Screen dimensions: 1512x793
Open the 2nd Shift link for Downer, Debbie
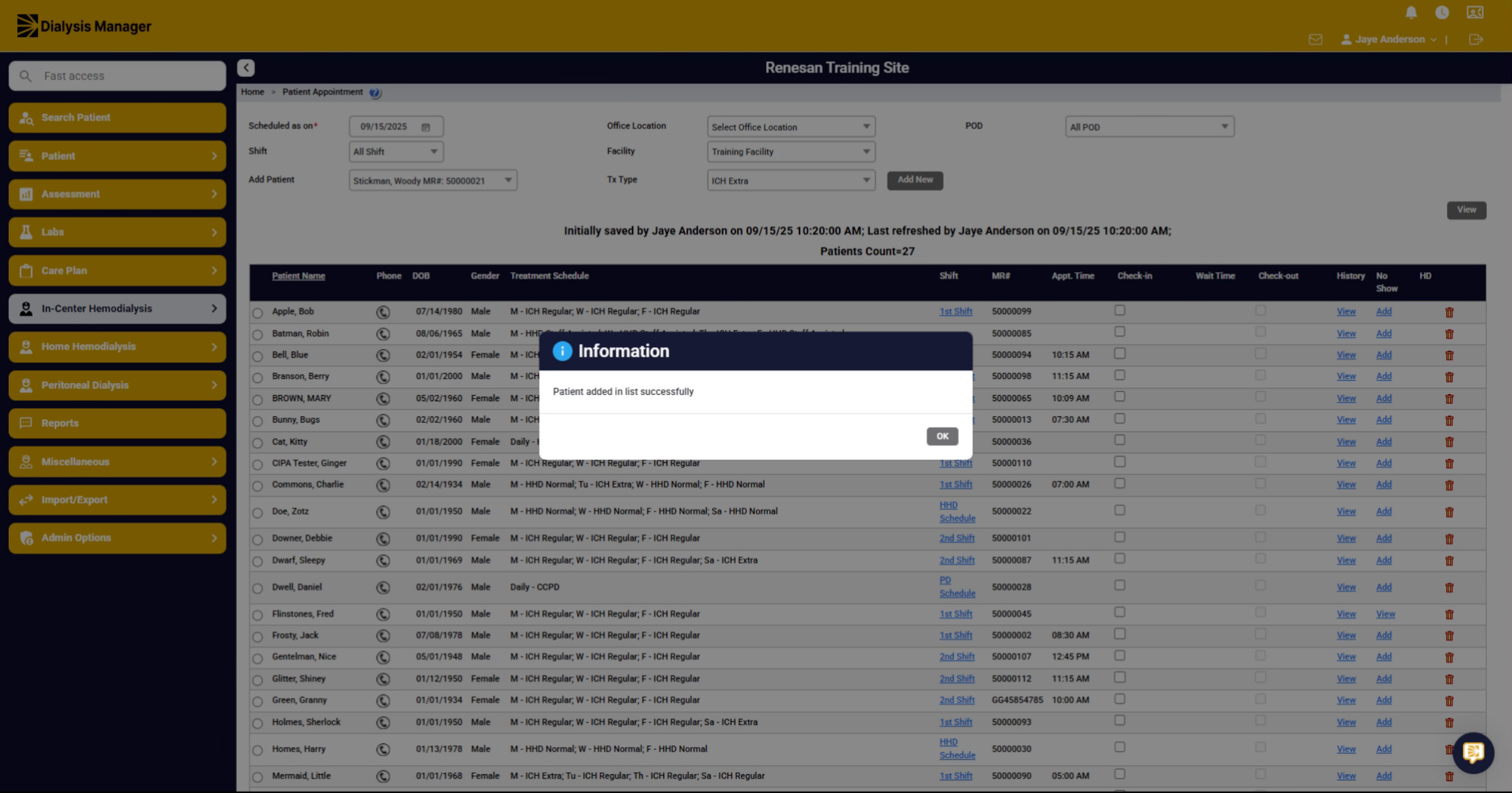(x=957, y=539)
